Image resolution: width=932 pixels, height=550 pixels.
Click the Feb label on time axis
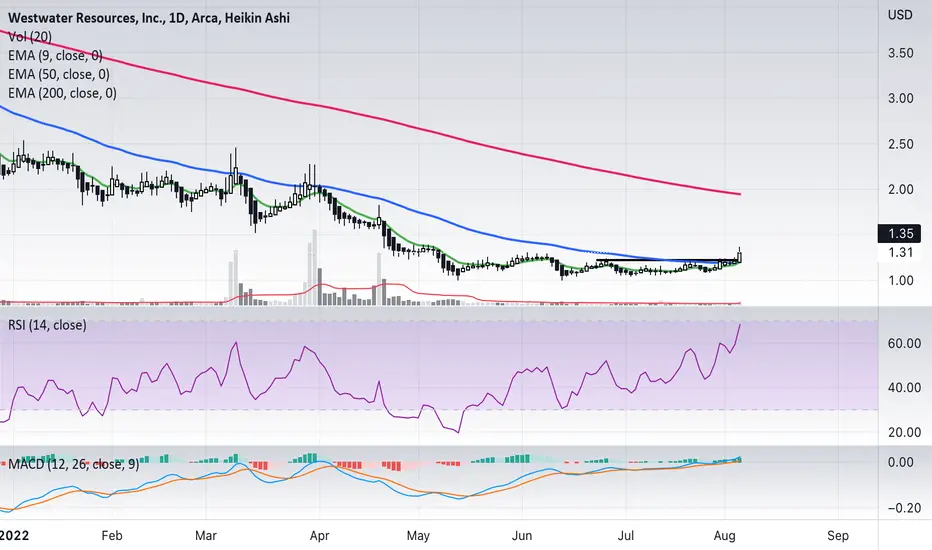(112, 536)
